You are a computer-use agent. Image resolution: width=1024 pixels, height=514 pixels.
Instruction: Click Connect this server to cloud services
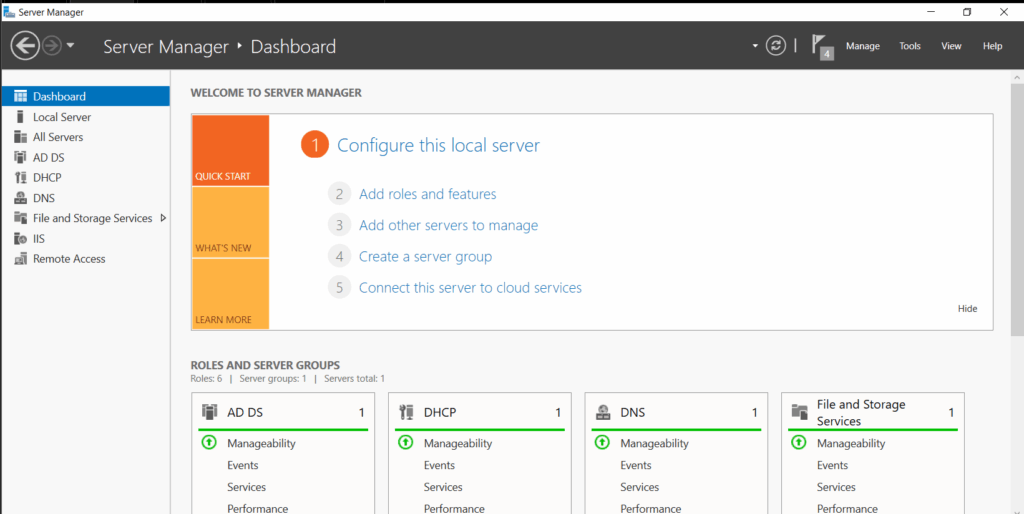click(470, 288)
